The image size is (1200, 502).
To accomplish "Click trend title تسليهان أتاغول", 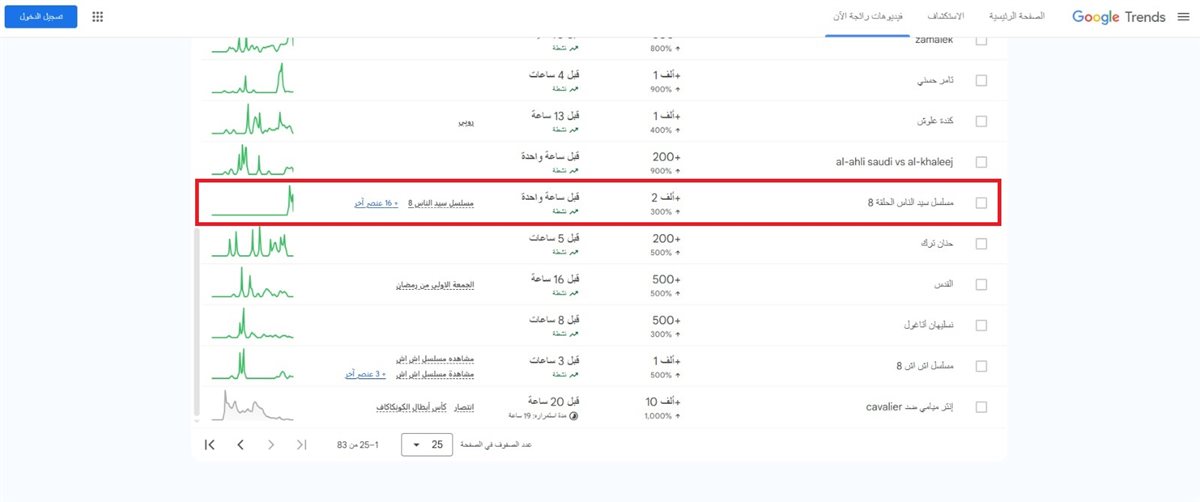I will click(x=929, y=326).
